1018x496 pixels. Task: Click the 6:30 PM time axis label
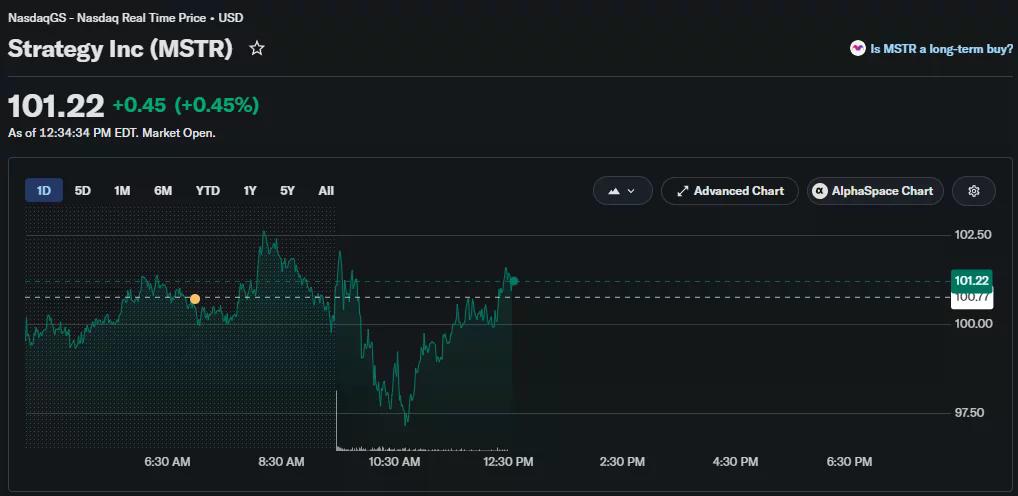[x=849, y=462]
